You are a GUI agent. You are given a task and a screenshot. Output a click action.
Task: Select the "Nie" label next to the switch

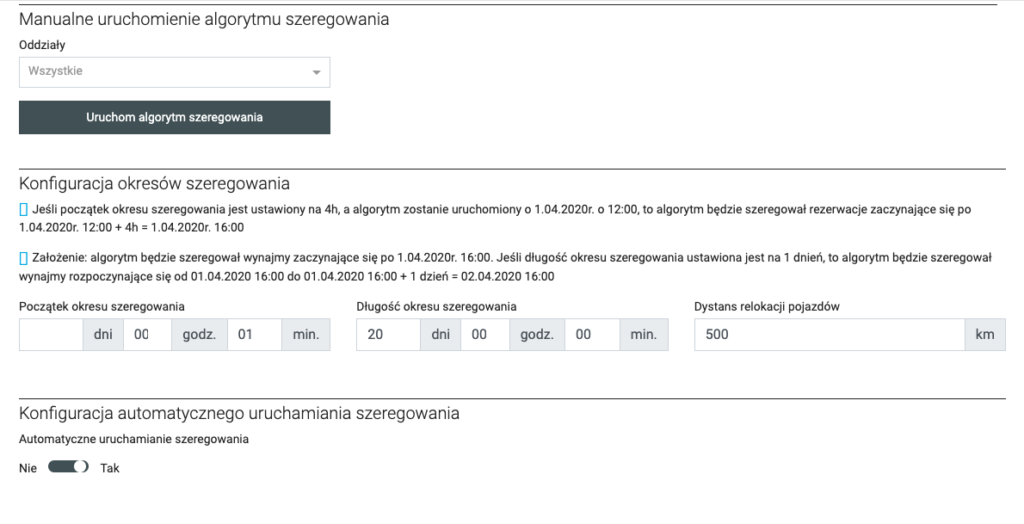click(28, 467)
